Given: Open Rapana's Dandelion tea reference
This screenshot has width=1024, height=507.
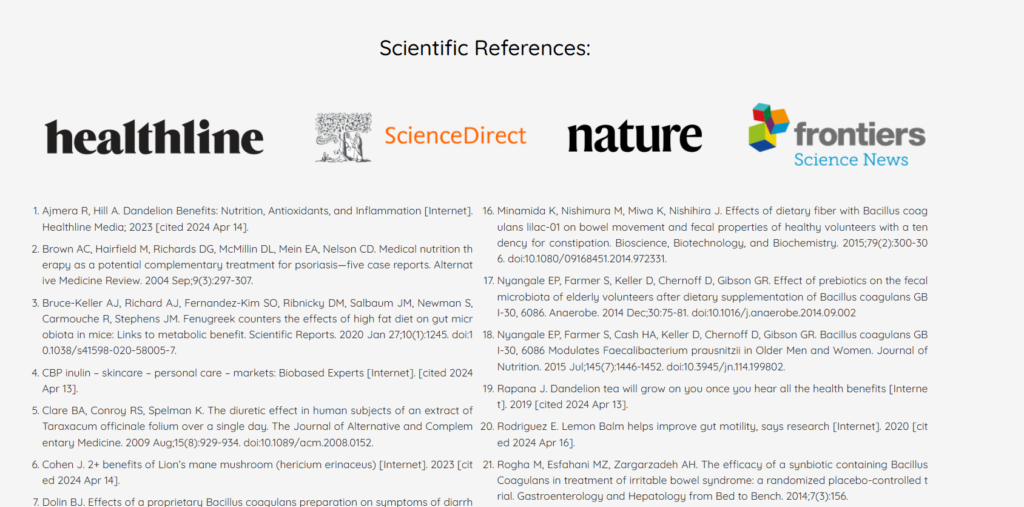Looking at the screenshot, I should [x=705, y=396].
